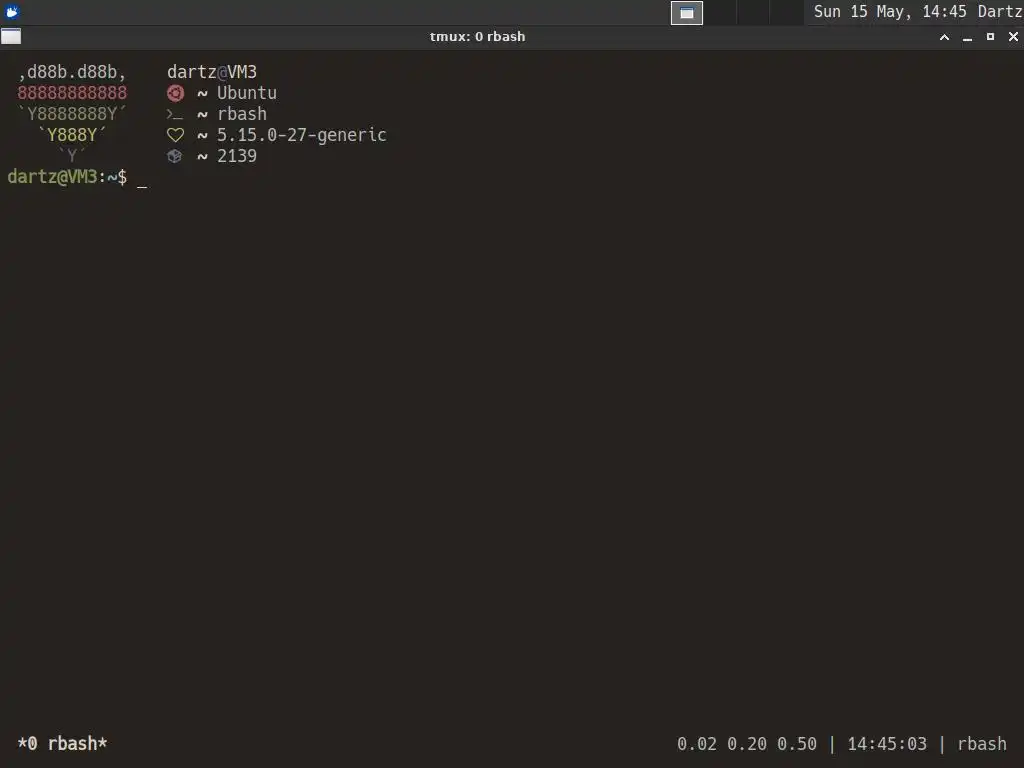Close the tmux terminal window
1024x768 pixels.
[x=1013, y=37]
